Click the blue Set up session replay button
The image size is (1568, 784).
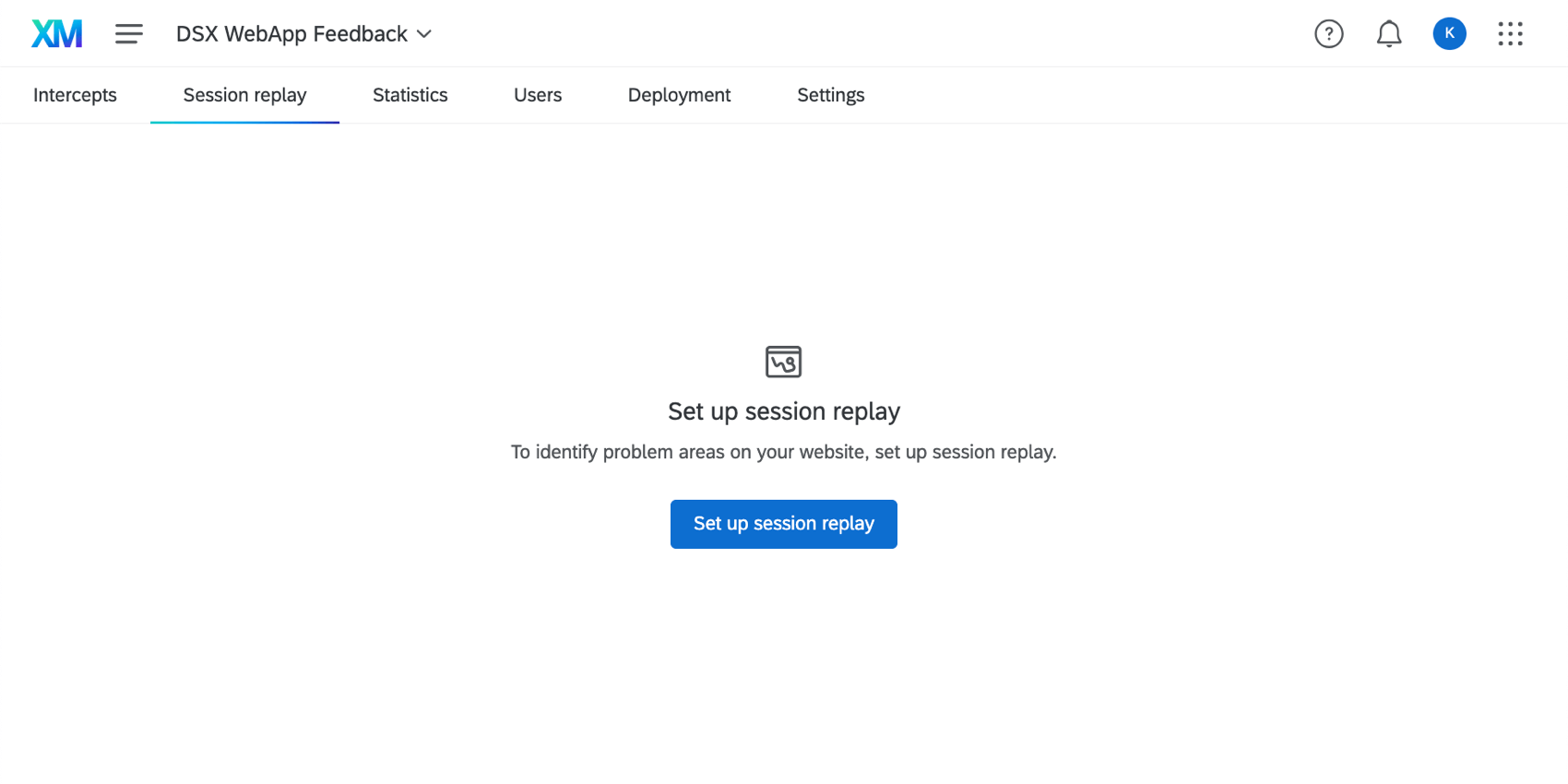(784, 524)
